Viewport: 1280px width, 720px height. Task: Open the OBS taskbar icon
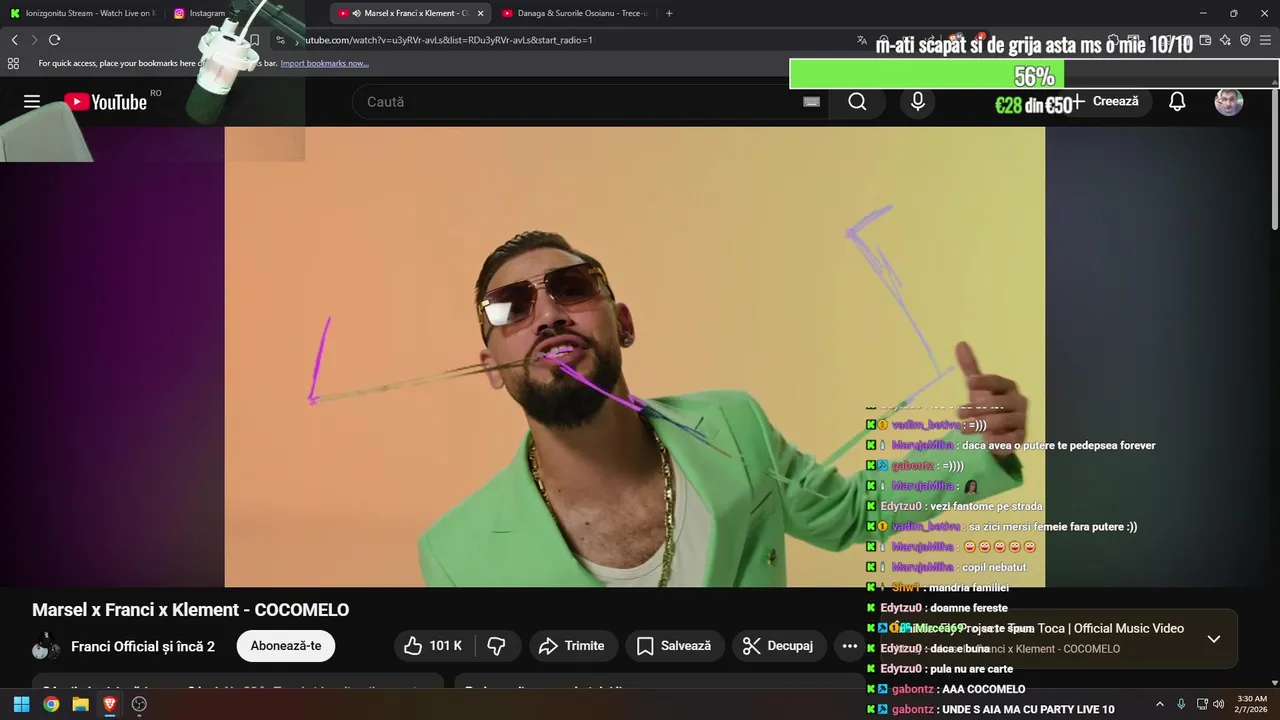tap(139, 704)
